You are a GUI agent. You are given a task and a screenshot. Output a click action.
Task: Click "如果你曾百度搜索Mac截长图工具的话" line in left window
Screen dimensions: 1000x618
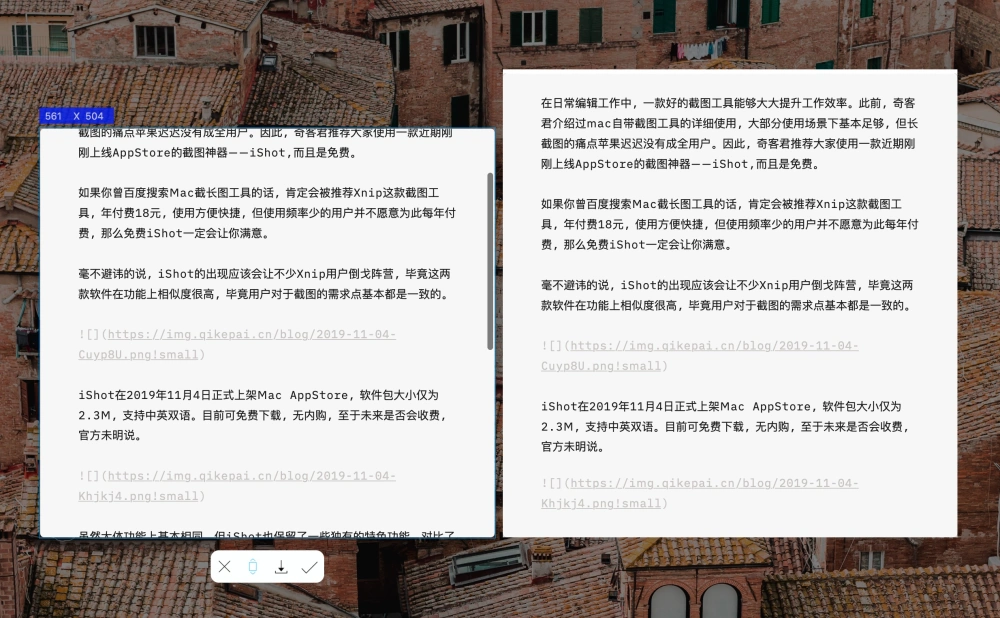259,193
